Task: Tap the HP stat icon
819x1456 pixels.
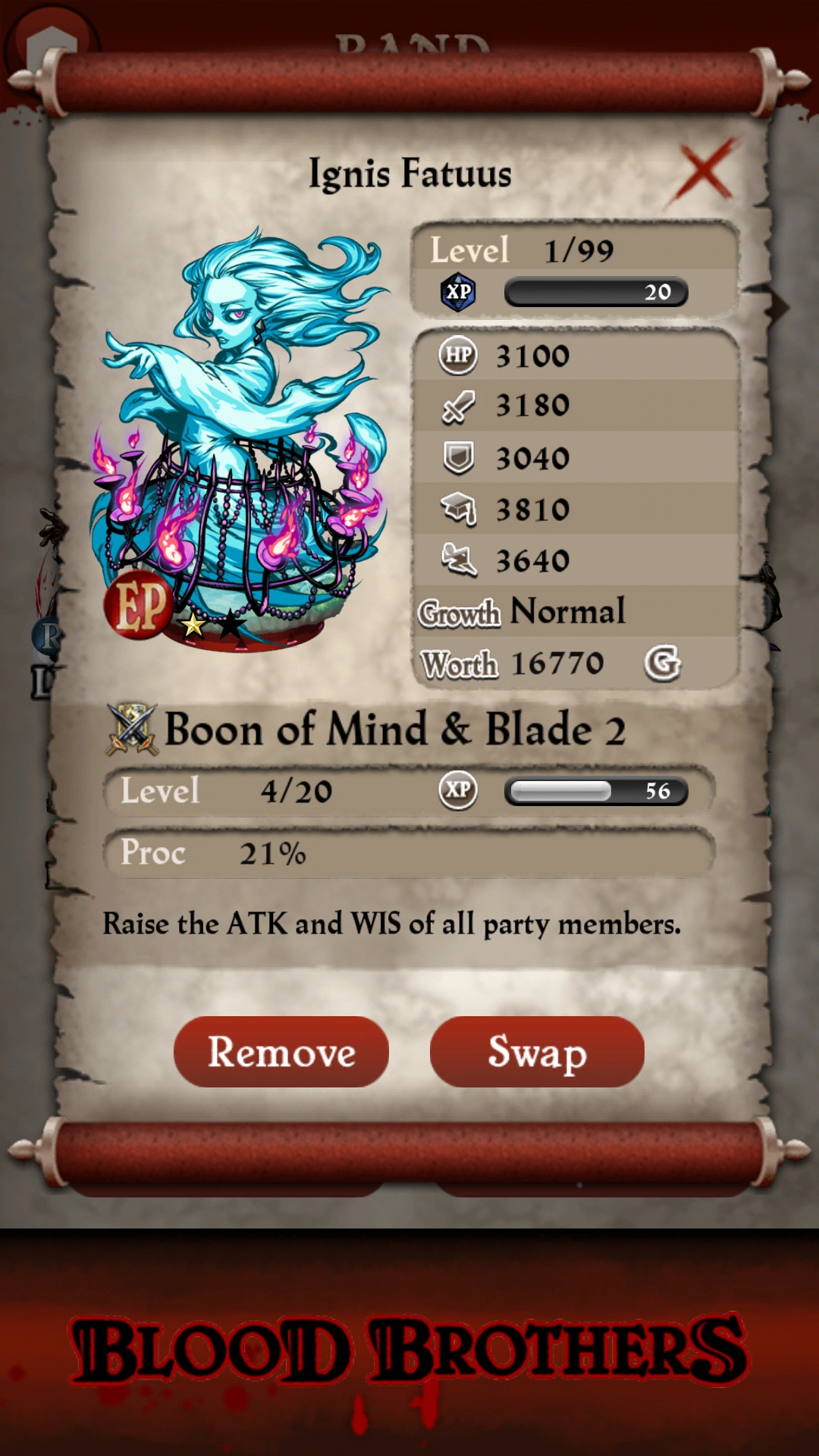Action: tap(458, 356)
